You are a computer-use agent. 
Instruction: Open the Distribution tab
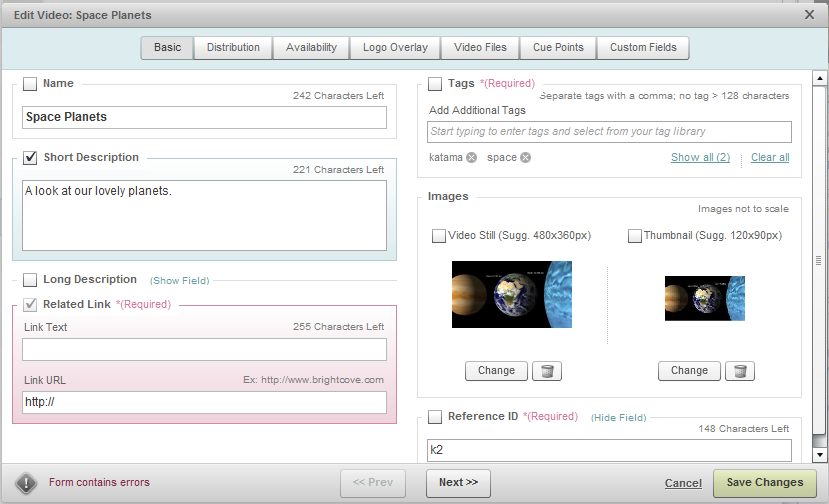(x=233, y=48)
